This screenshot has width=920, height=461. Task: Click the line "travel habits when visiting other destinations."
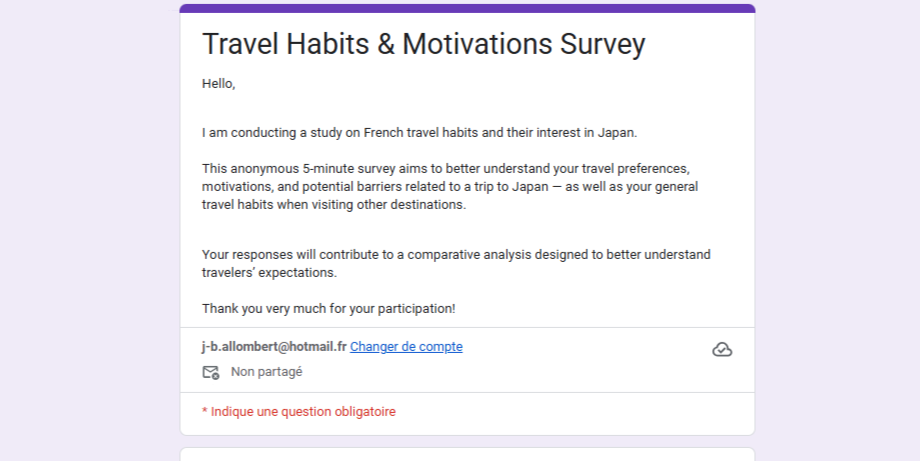(x=334, y=205)
